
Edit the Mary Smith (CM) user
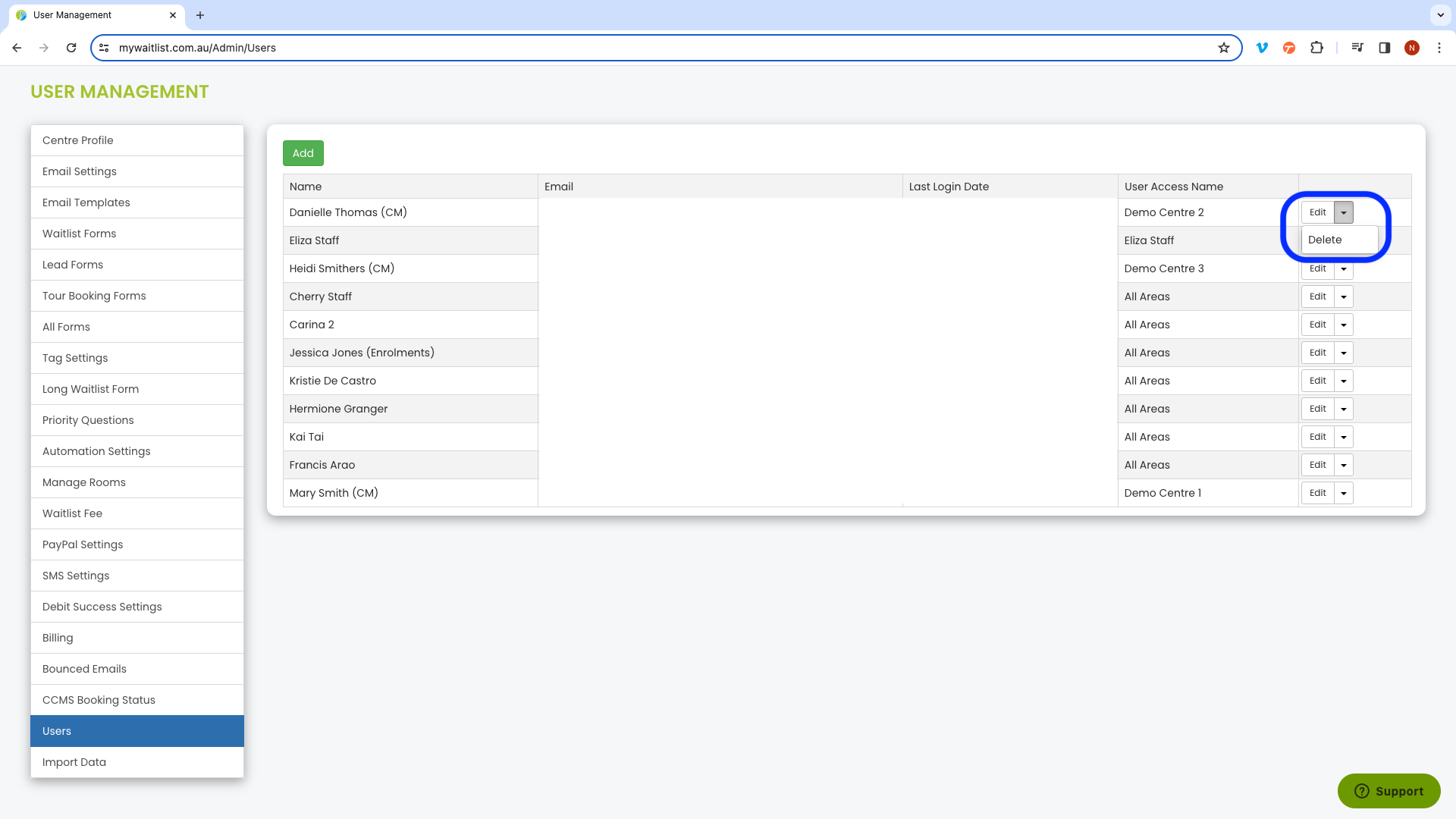point(1318,493)
